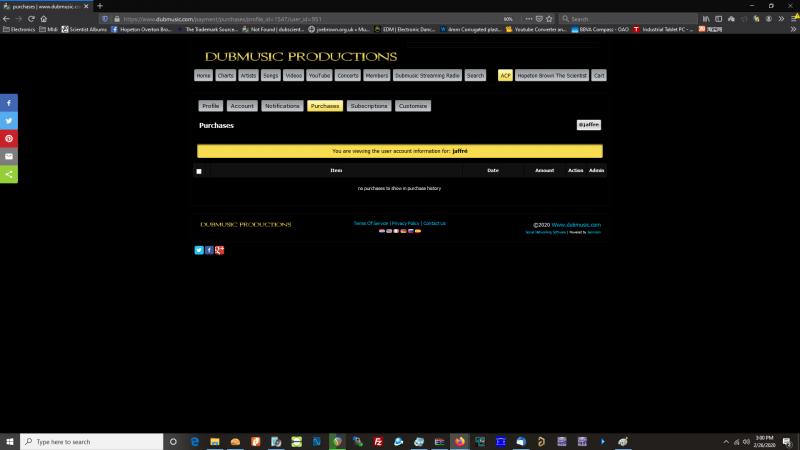Viewport: 800px width, 450px height.
Task: Open Terms Of Service footer link
Action: tap(371, 223)
